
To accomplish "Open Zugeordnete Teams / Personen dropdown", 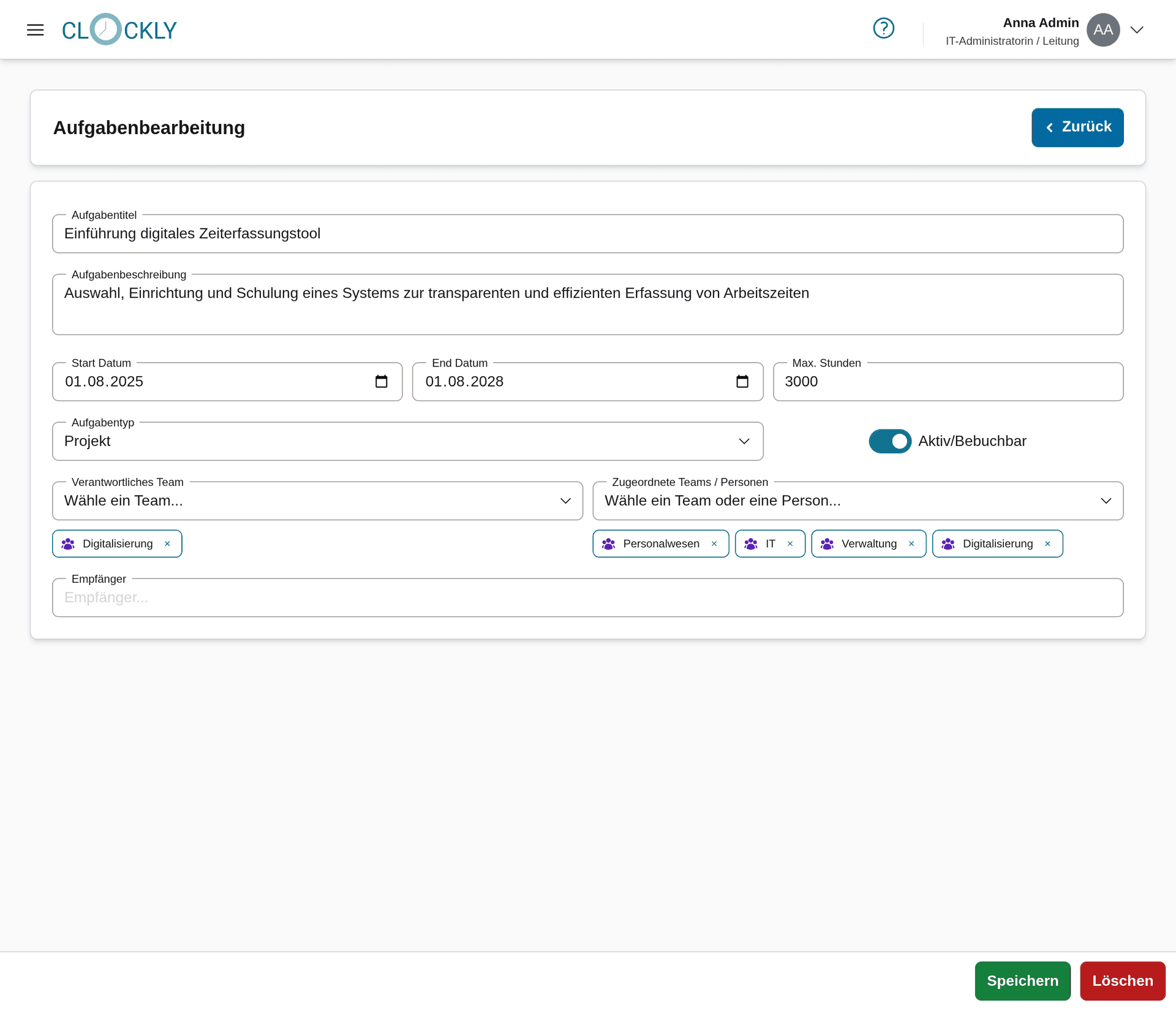I will (x=858, y=501).
